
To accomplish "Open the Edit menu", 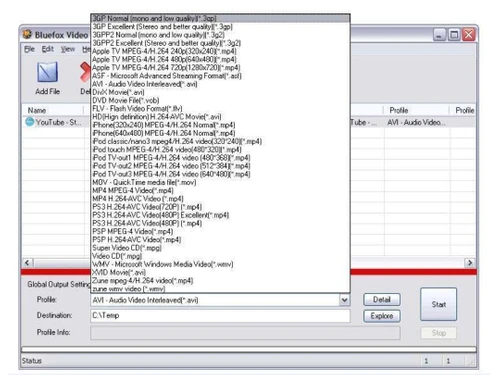I will (x=47, y=49).
